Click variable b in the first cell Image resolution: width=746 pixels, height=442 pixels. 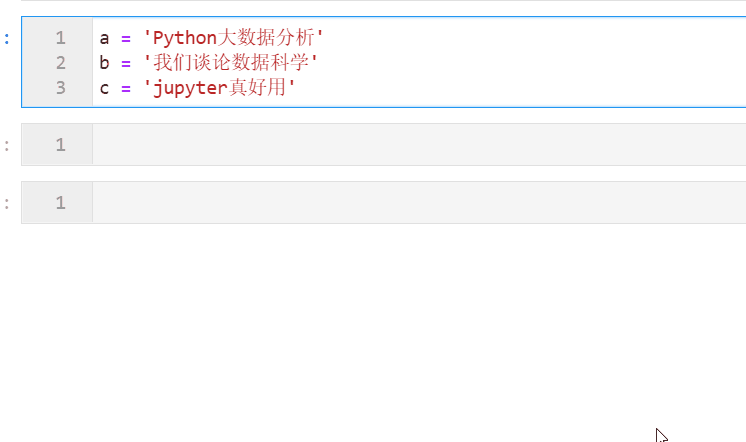coord(104,64)
